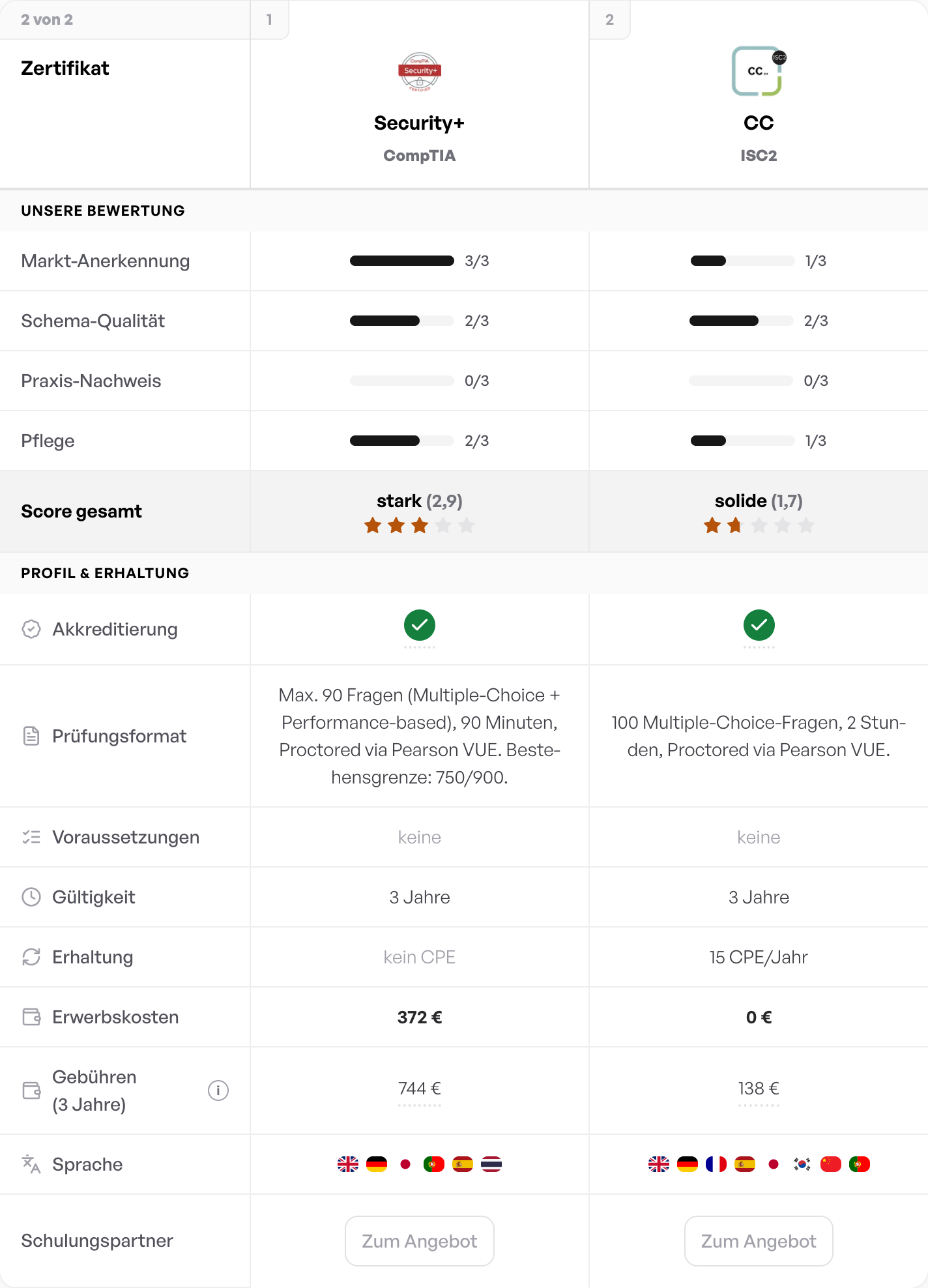Click the green Akkreditierung checkmark for CC
This screenshot has width=928, height=1288.
[x=759, y=626]
